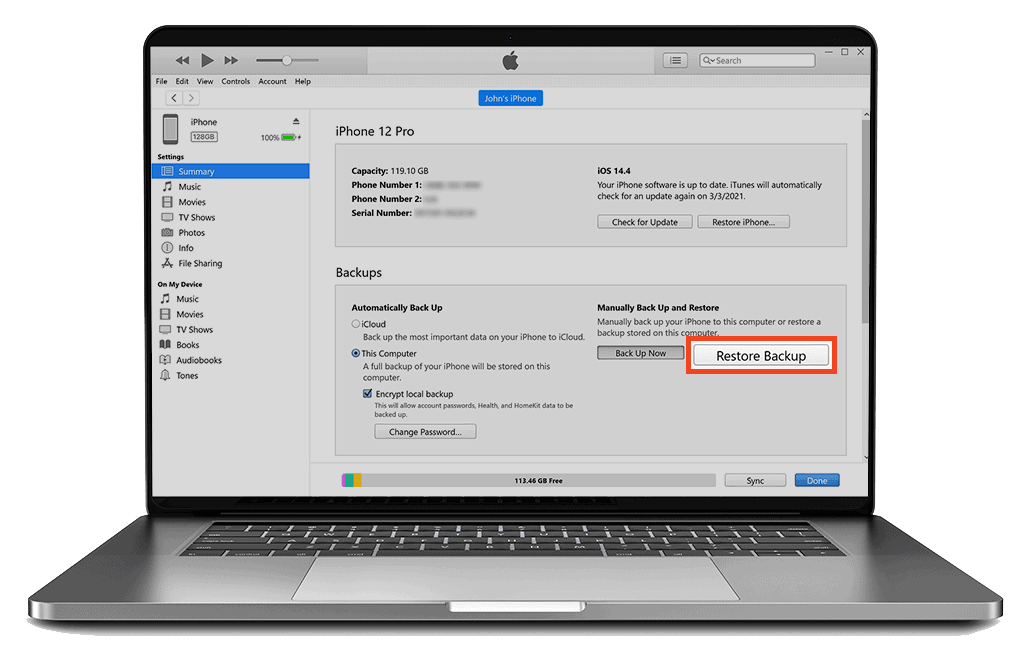Click the play button
The image size is (1024, 665).
click(x=207, y=61)
